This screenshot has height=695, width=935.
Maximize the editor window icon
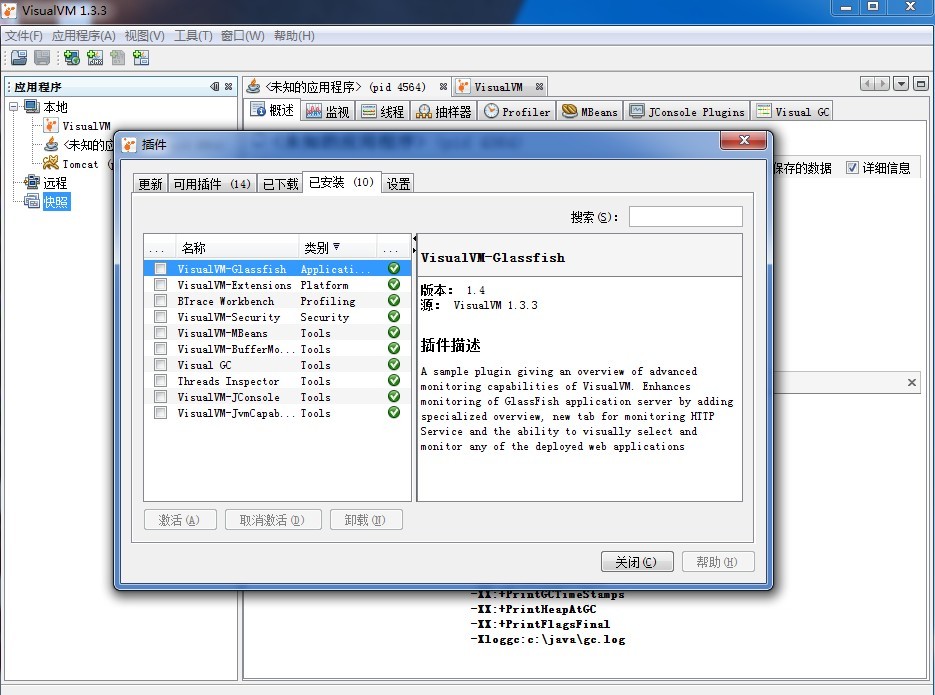921,84
